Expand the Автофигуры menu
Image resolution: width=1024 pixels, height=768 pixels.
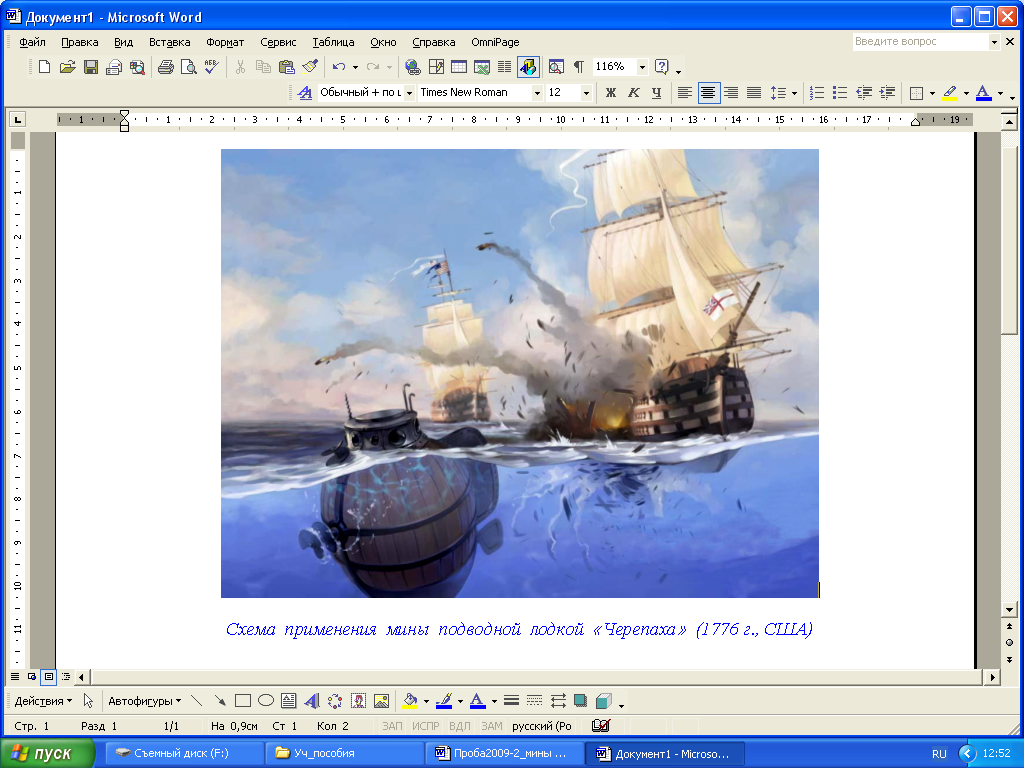144,701
